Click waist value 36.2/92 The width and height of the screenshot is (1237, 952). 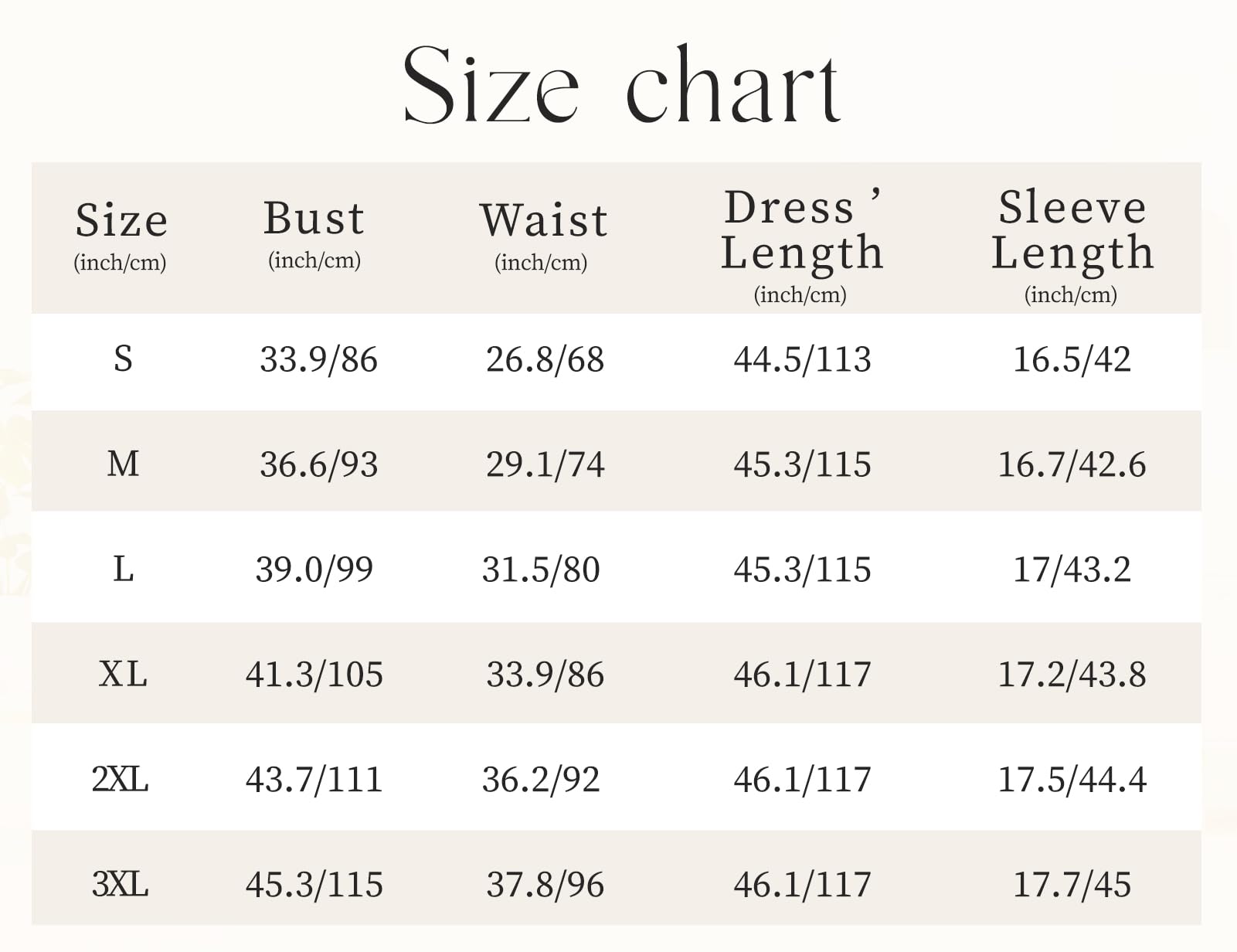pyautogui.click(x=541, y=779)
